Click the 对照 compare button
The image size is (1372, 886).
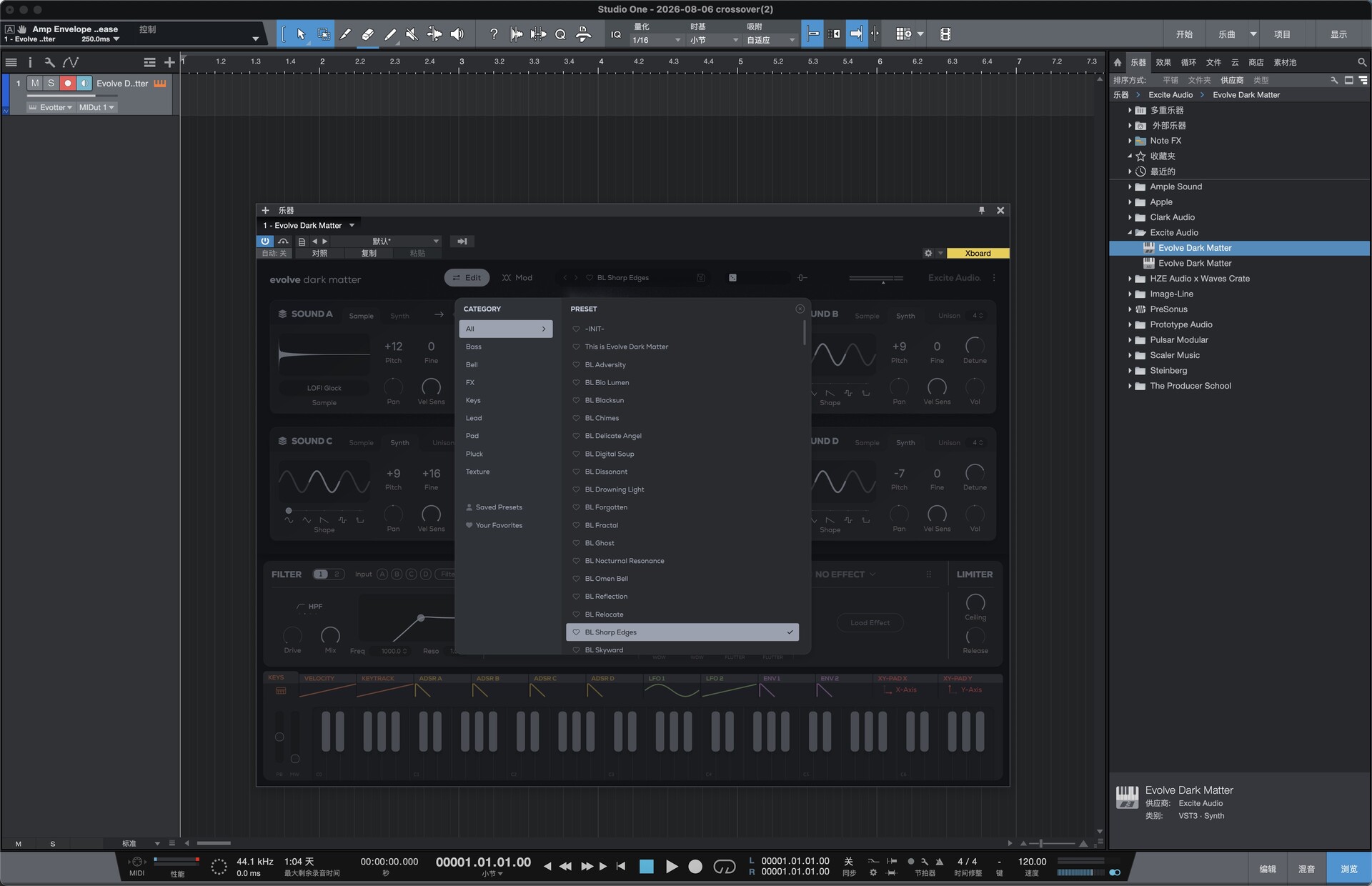pos(319,253)
